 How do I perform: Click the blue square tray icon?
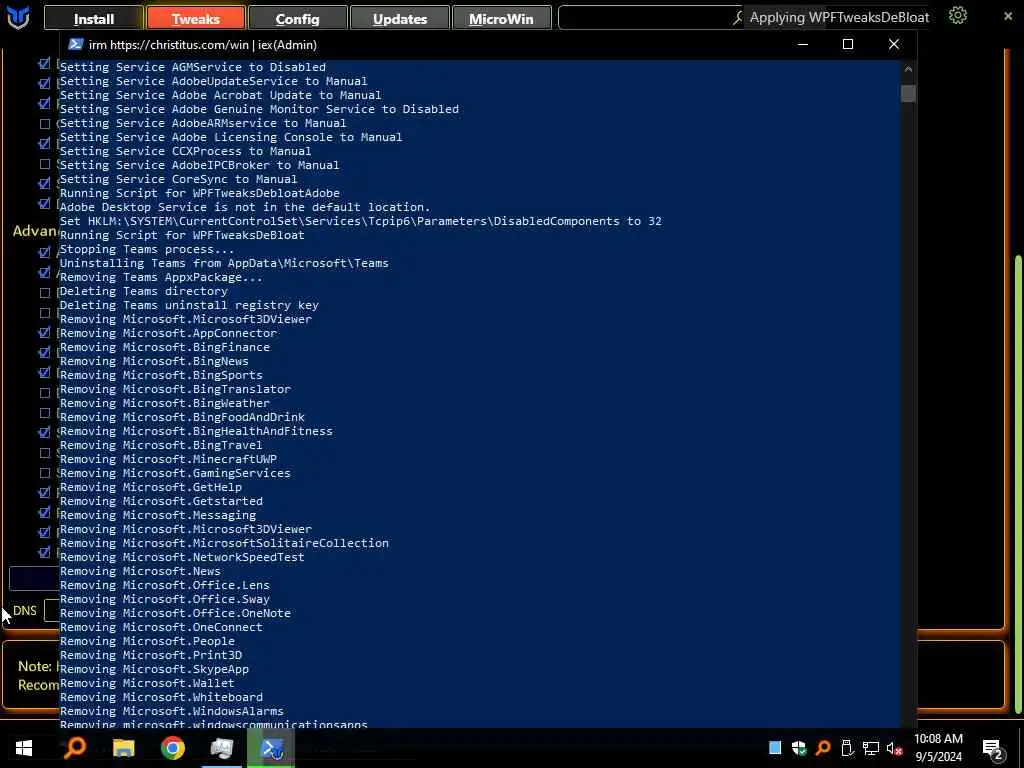click(775, 748)
